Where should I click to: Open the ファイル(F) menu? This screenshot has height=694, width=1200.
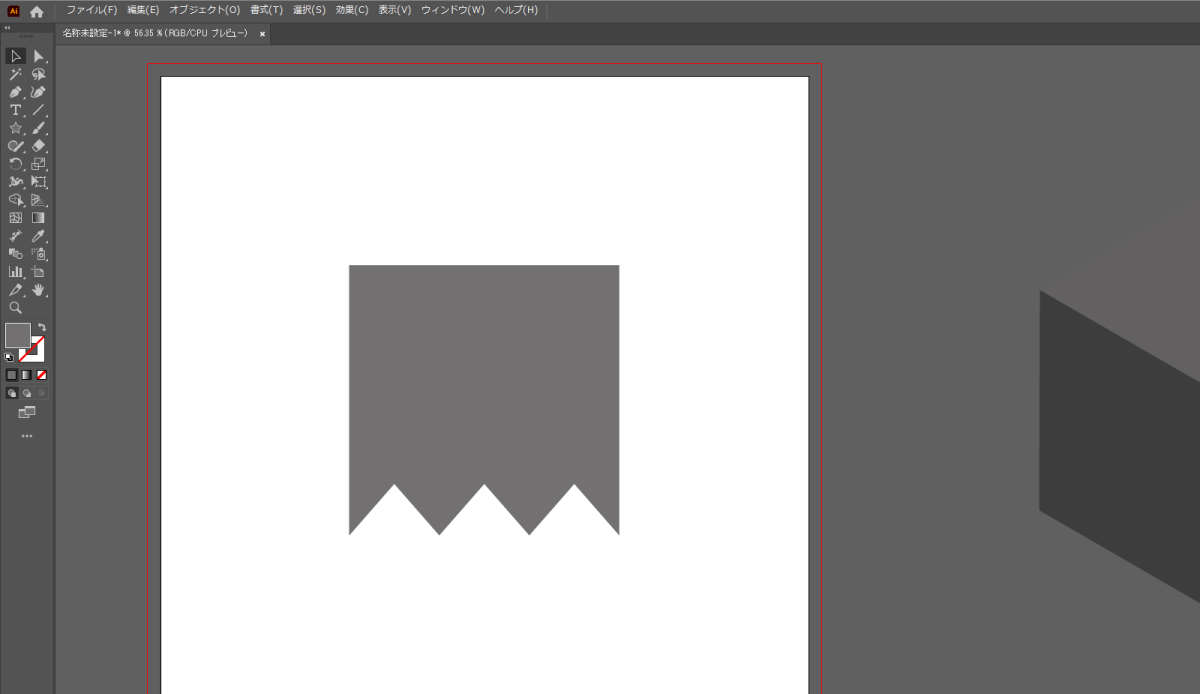click(x=92, y=10)
